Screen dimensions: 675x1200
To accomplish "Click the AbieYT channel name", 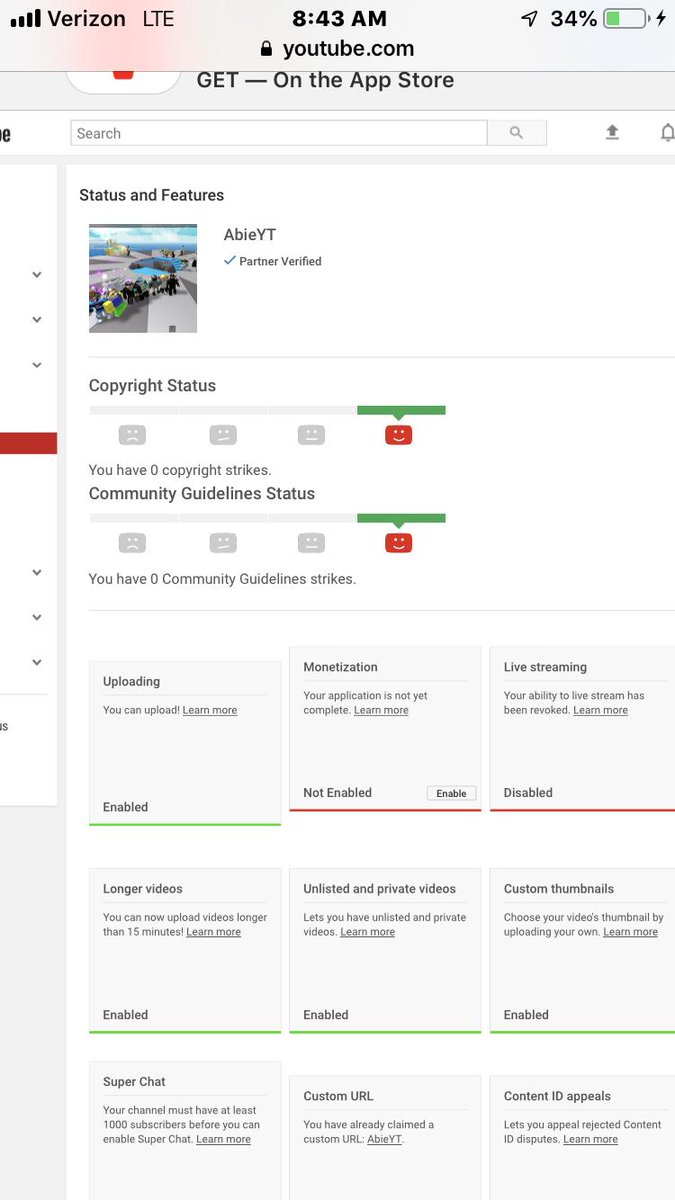I will (x=249, y=235).
